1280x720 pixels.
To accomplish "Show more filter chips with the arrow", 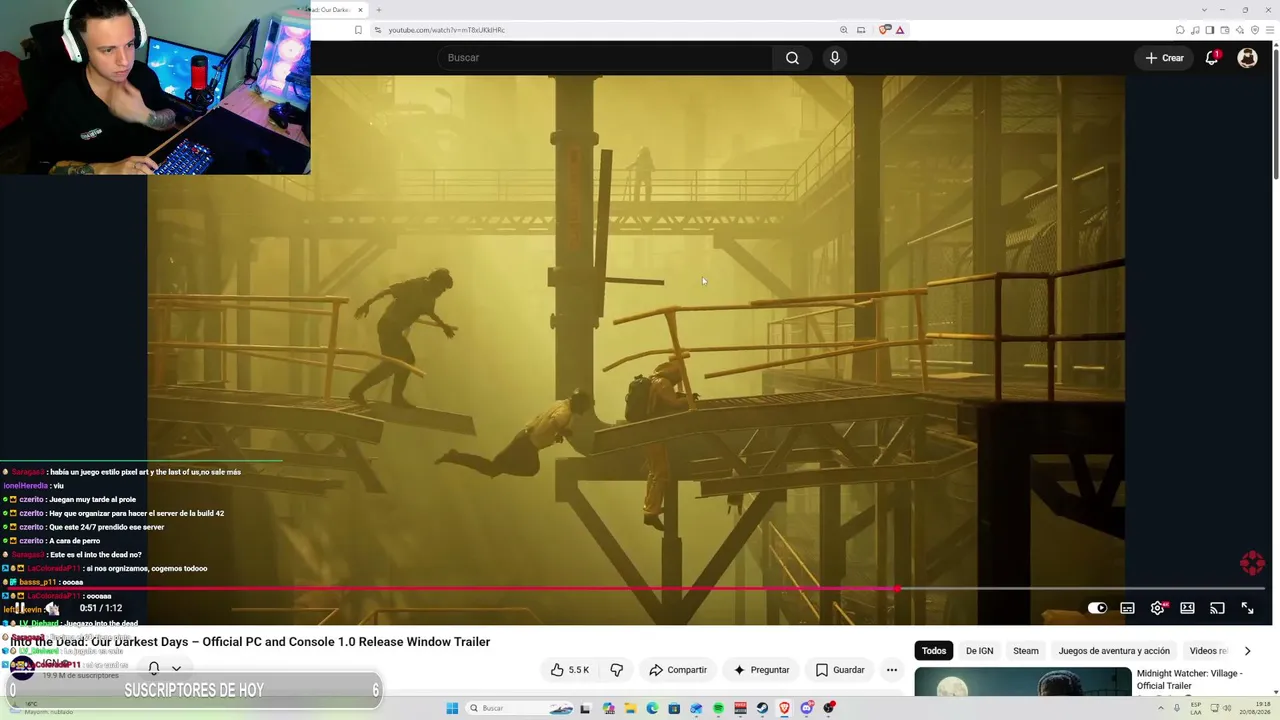I will coord(1247,651).
